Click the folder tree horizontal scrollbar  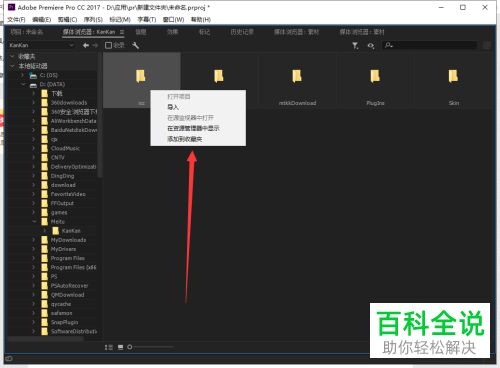pos(45,339)
